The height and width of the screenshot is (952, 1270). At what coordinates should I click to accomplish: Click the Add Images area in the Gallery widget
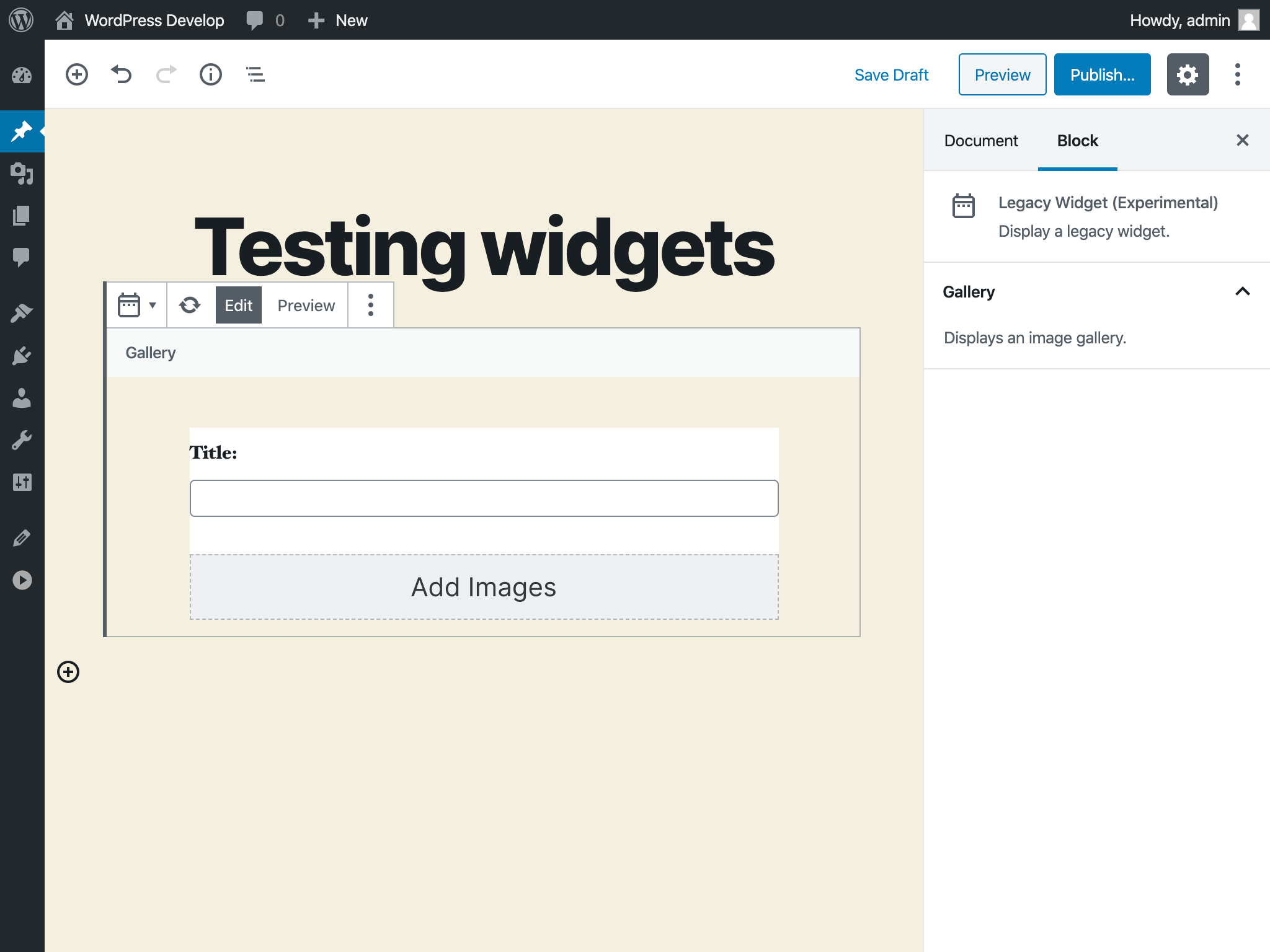click(483, 586)
